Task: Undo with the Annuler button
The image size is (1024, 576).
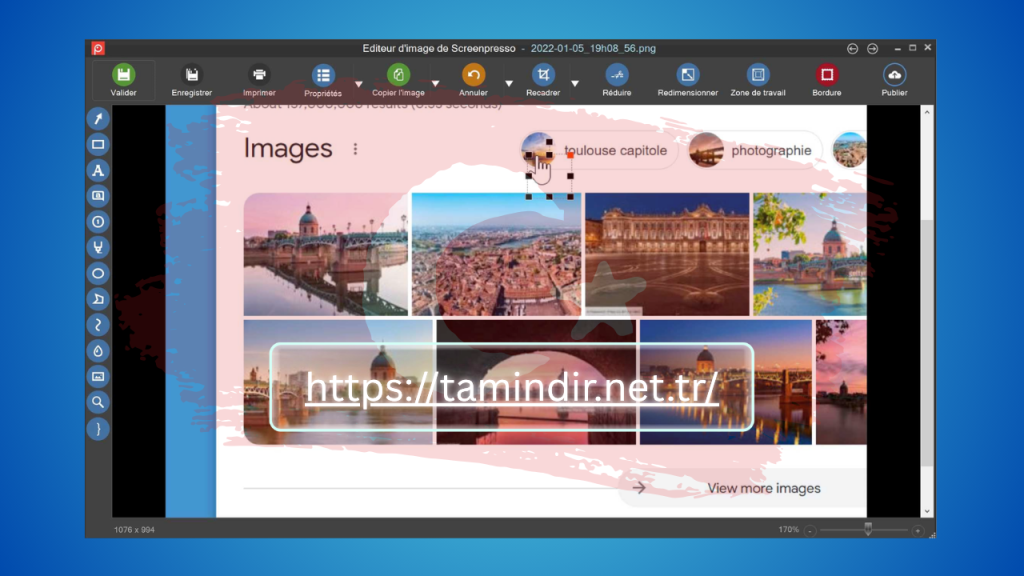Action: point(473,80)
